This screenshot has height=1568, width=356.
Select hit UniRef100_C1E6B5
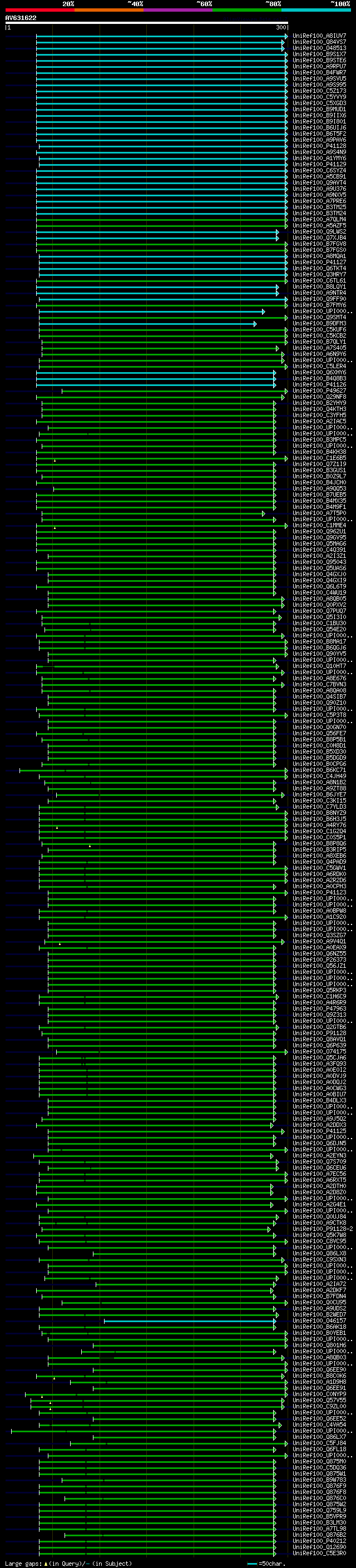pyautogui.click(x=319, y=458)
